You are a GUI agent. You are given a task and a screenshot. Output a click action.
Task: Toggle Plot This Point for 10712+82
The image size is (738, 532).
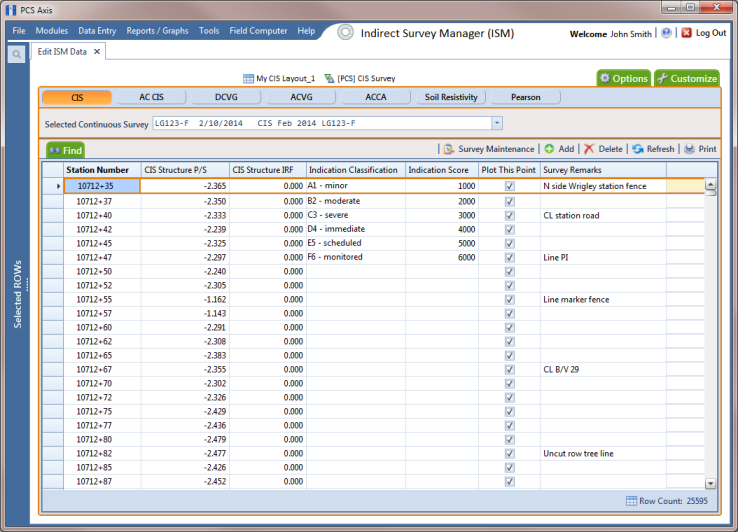tap(509, 453)
